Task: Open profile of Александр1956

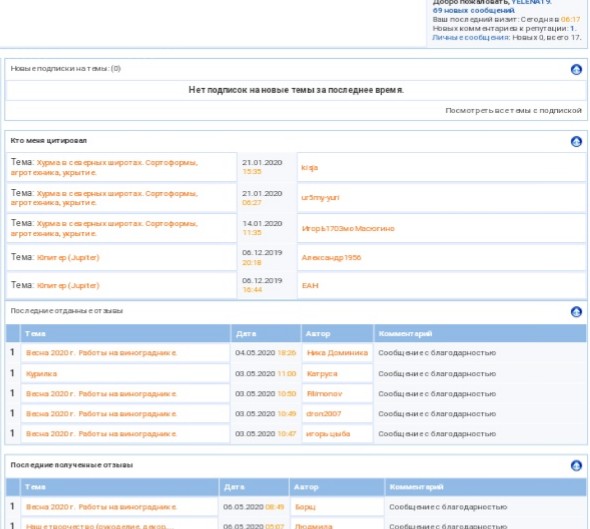Action: (331, 257)
